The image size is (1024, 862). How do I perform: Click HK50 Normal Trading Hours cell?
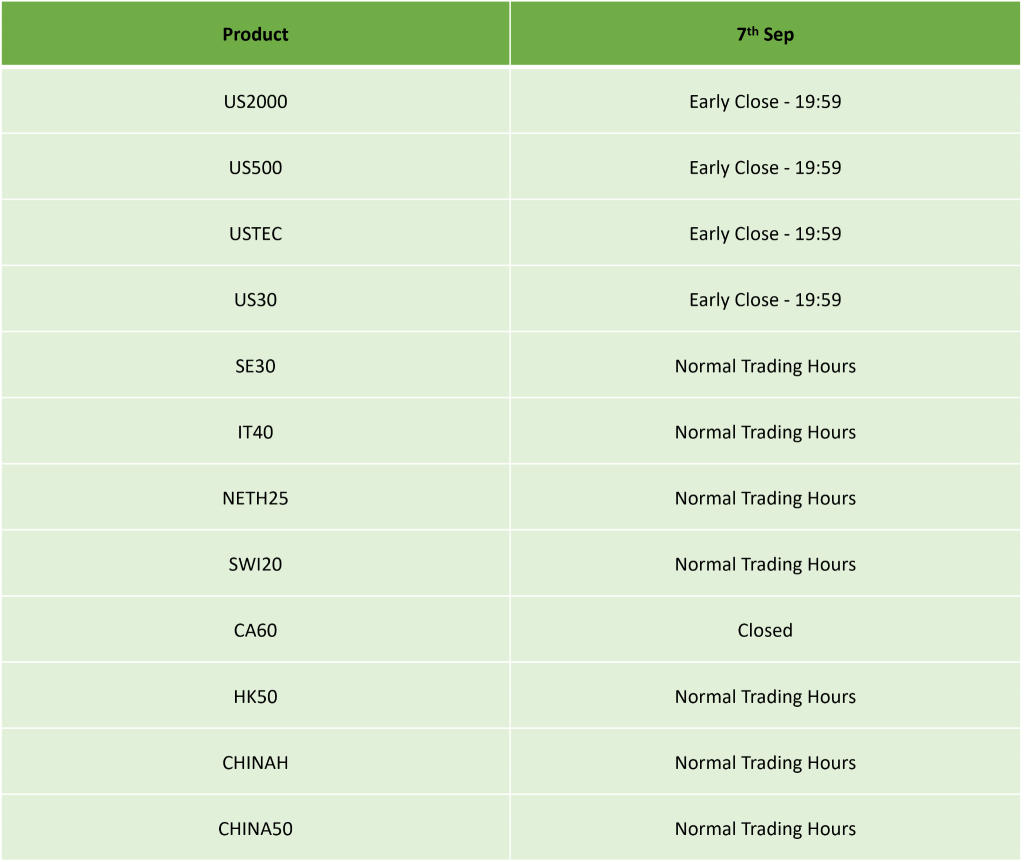(x=765, y=696)
